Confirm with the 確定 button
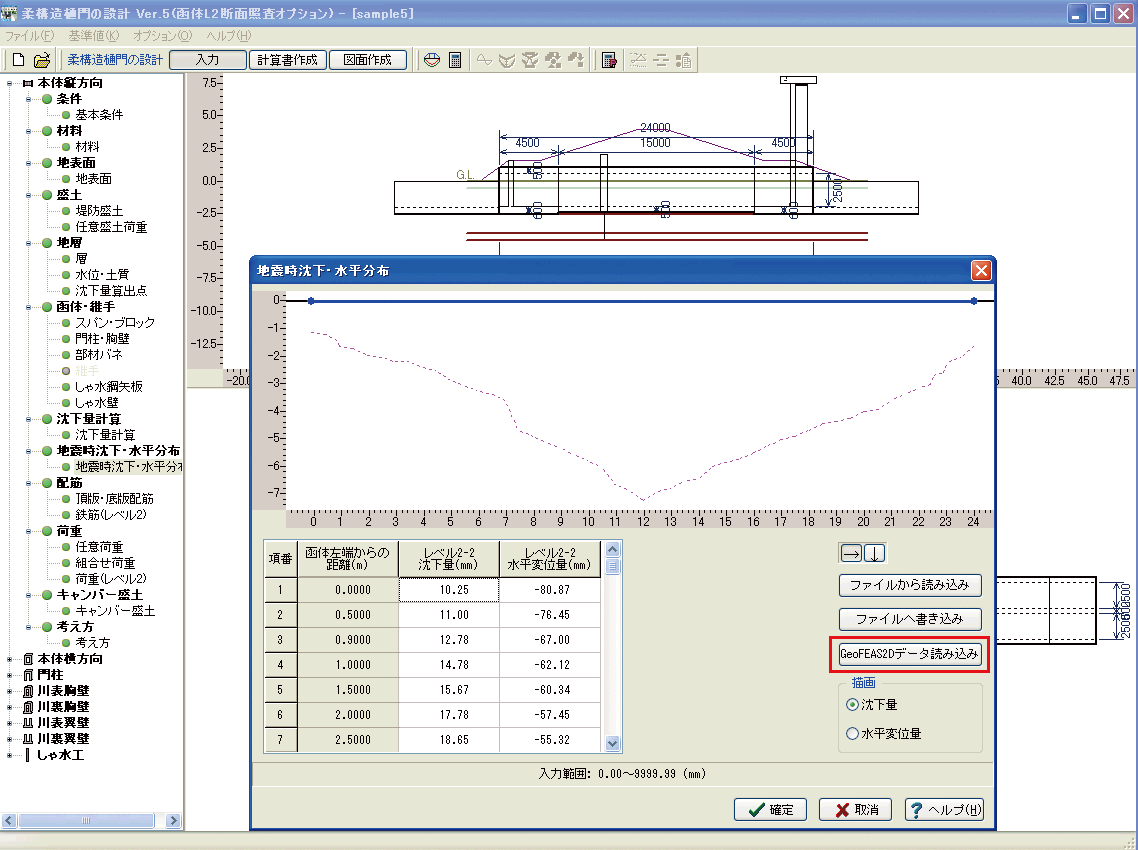 pyautogui.click(x=770, y=810)
